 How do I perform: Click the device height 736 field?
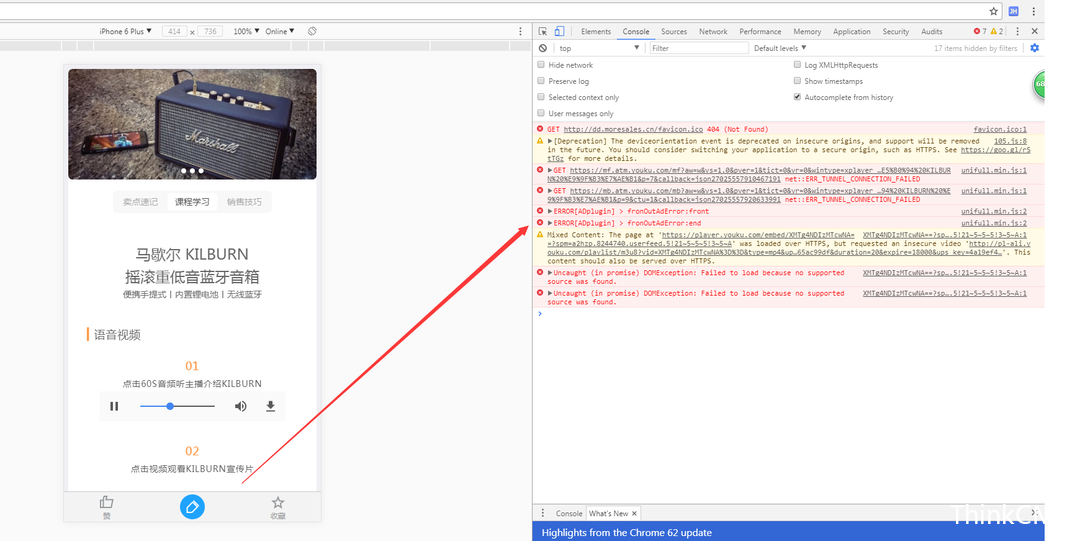point(210,31)
